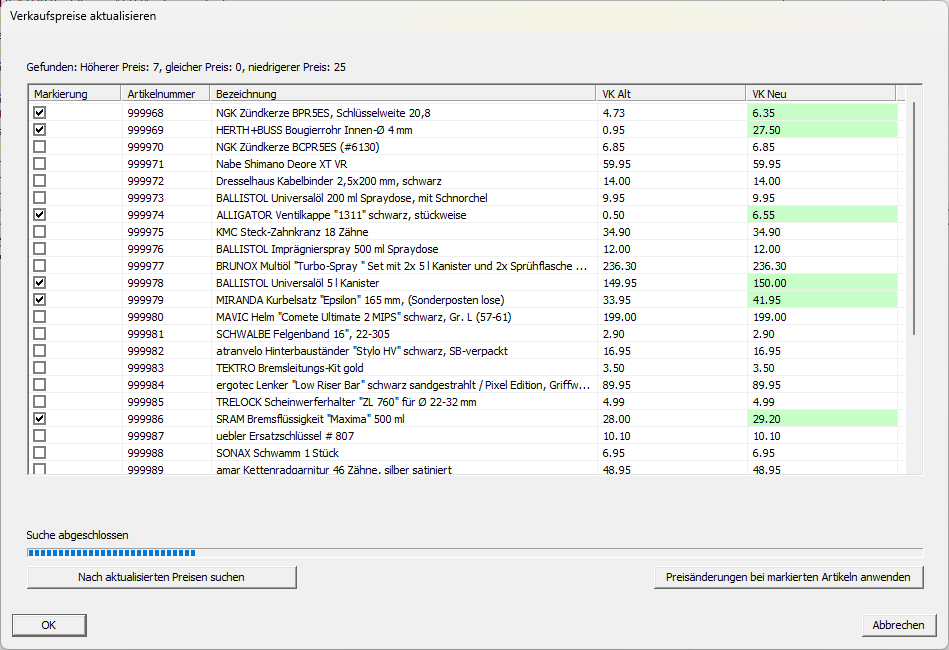
Task: Sort list by Artikelnummer column header
Action: point(165,94)
